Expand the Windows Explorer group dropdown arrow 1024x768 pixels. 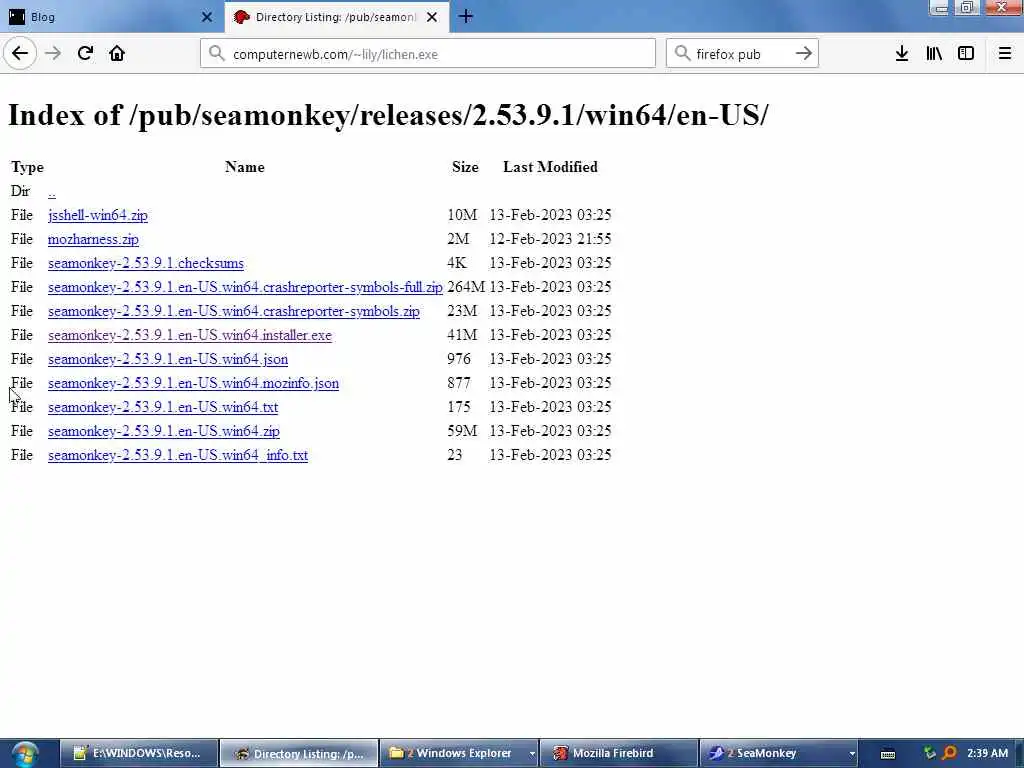pos(532,754)
